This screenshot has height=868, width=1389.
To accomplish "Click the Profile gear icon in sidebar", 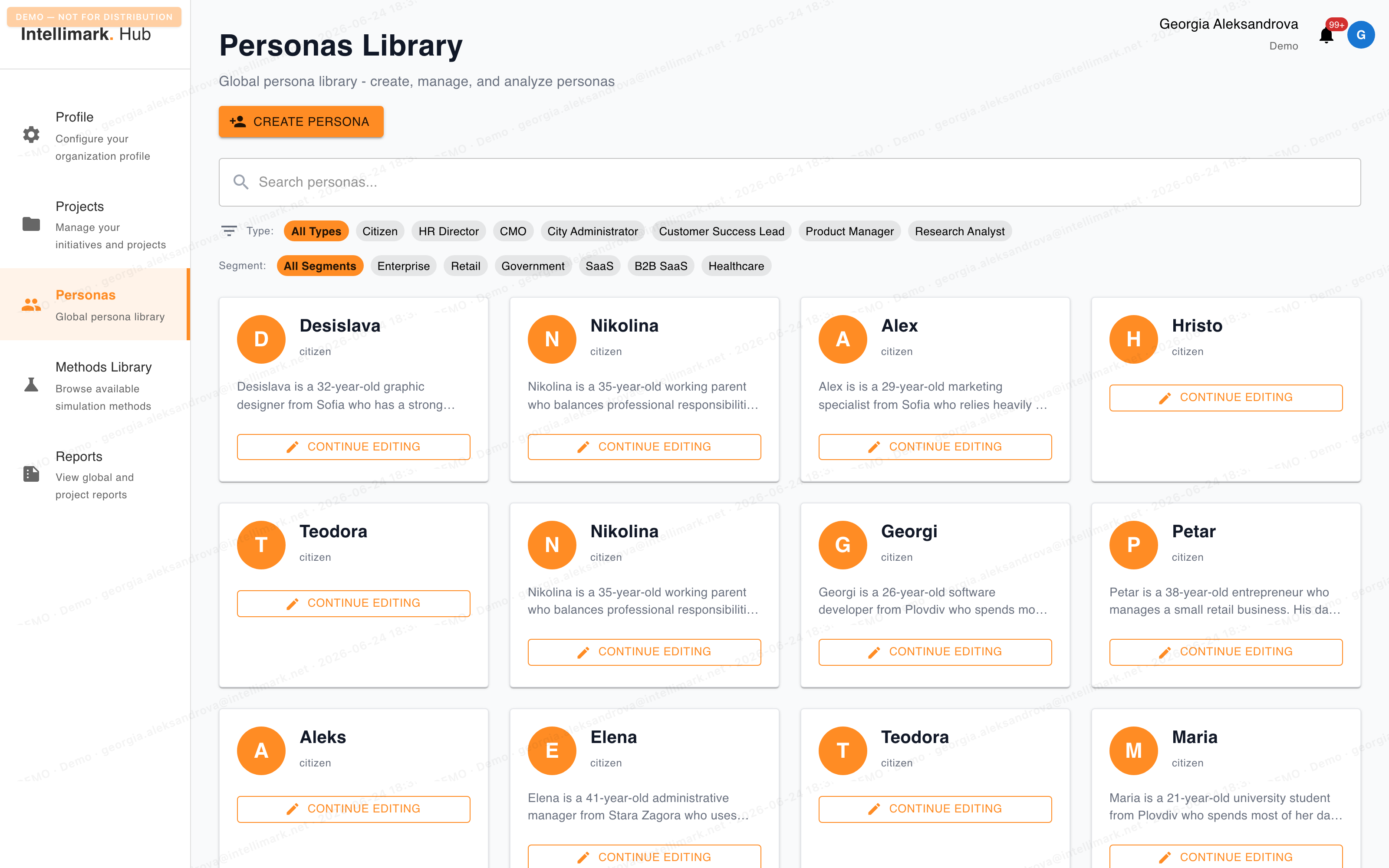I will pos(31,135).
